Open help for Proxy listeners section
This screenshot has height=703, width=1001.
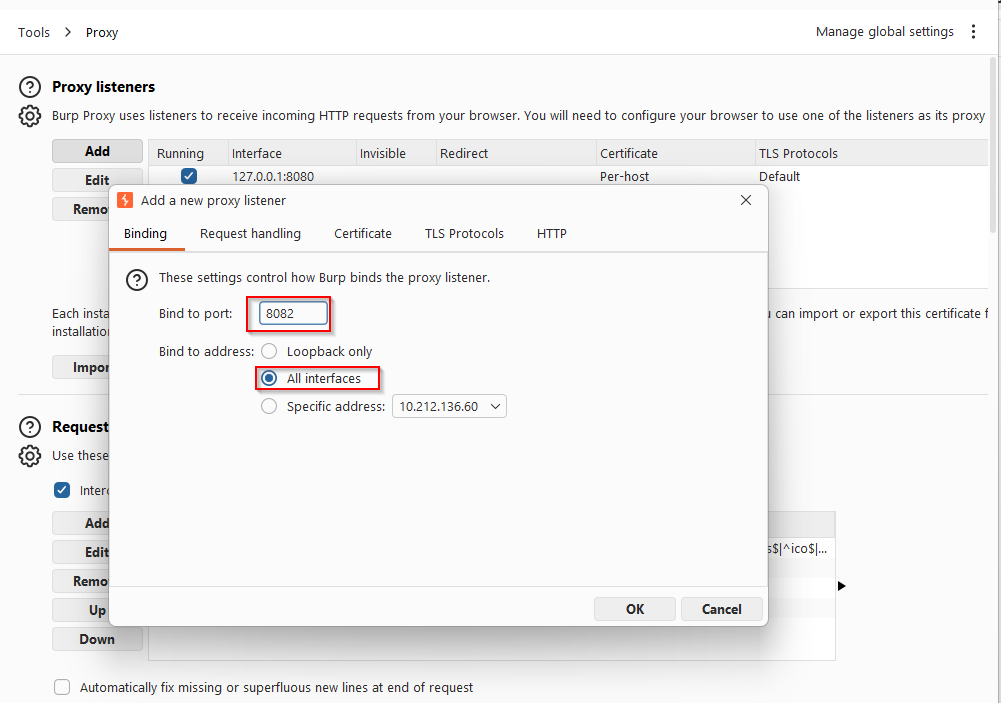point(30,87)
